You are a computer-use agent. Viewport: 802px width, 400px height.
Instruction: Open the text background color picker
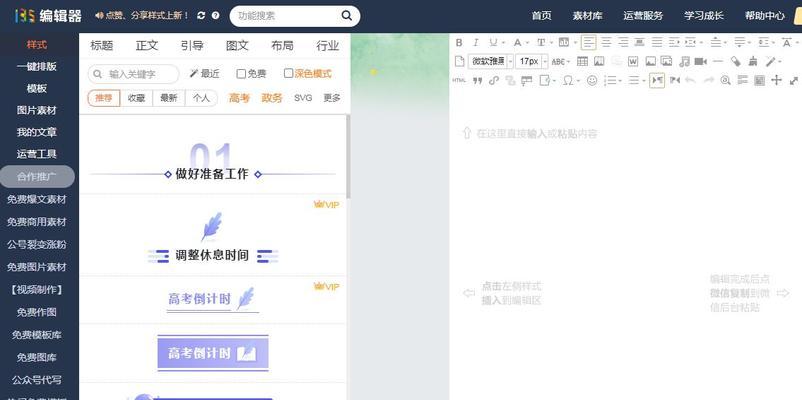[564, 42]
